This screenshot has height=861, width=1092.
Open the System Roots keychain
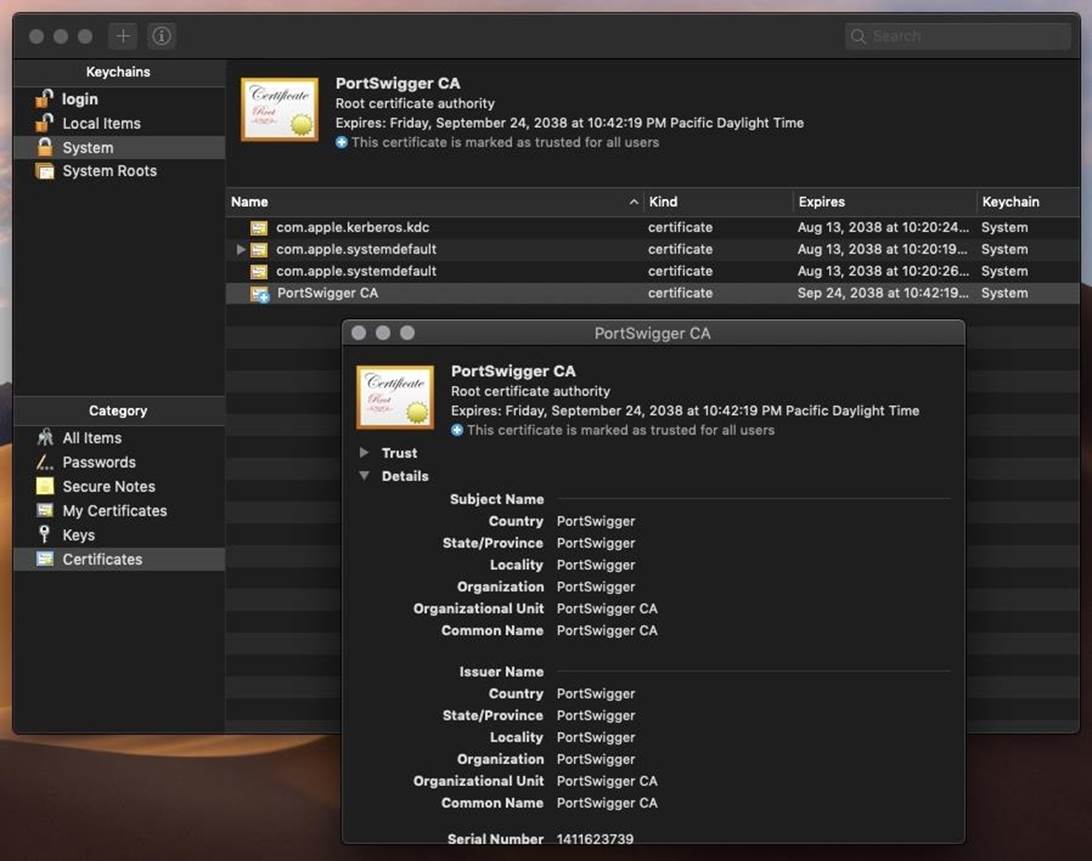109,171
